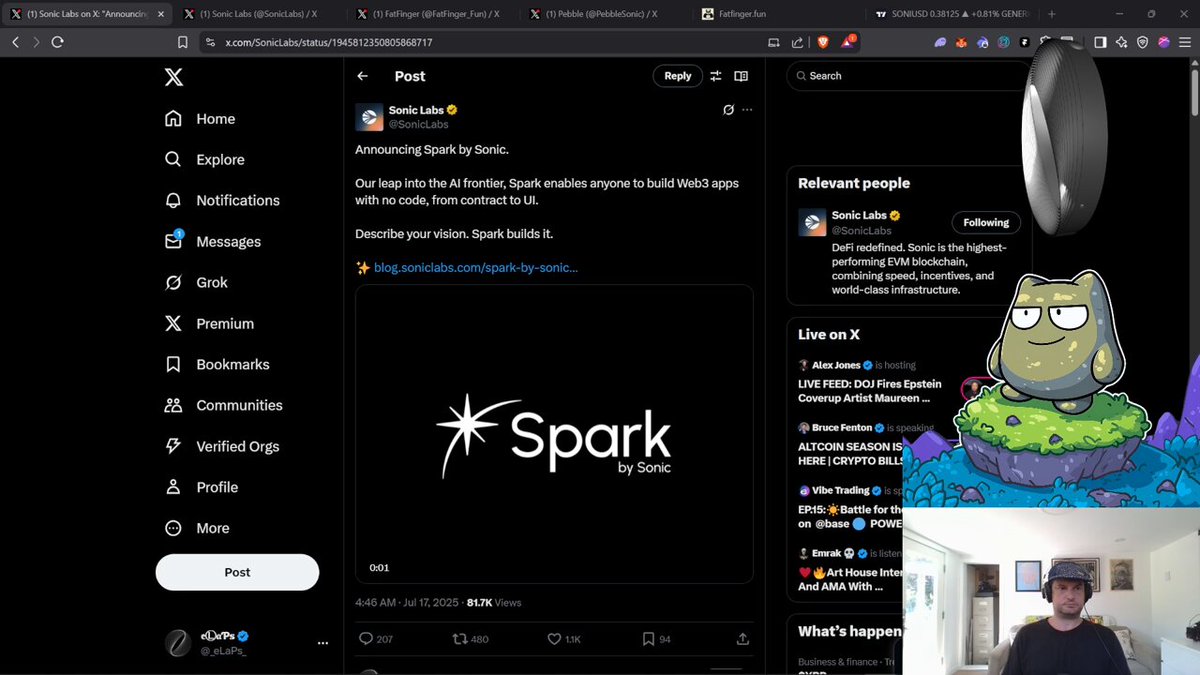Screen dimensions: 1200x675
Task: Open blog.soniclabs.com/spark-by-sonic link
Action: pos(476,267)
